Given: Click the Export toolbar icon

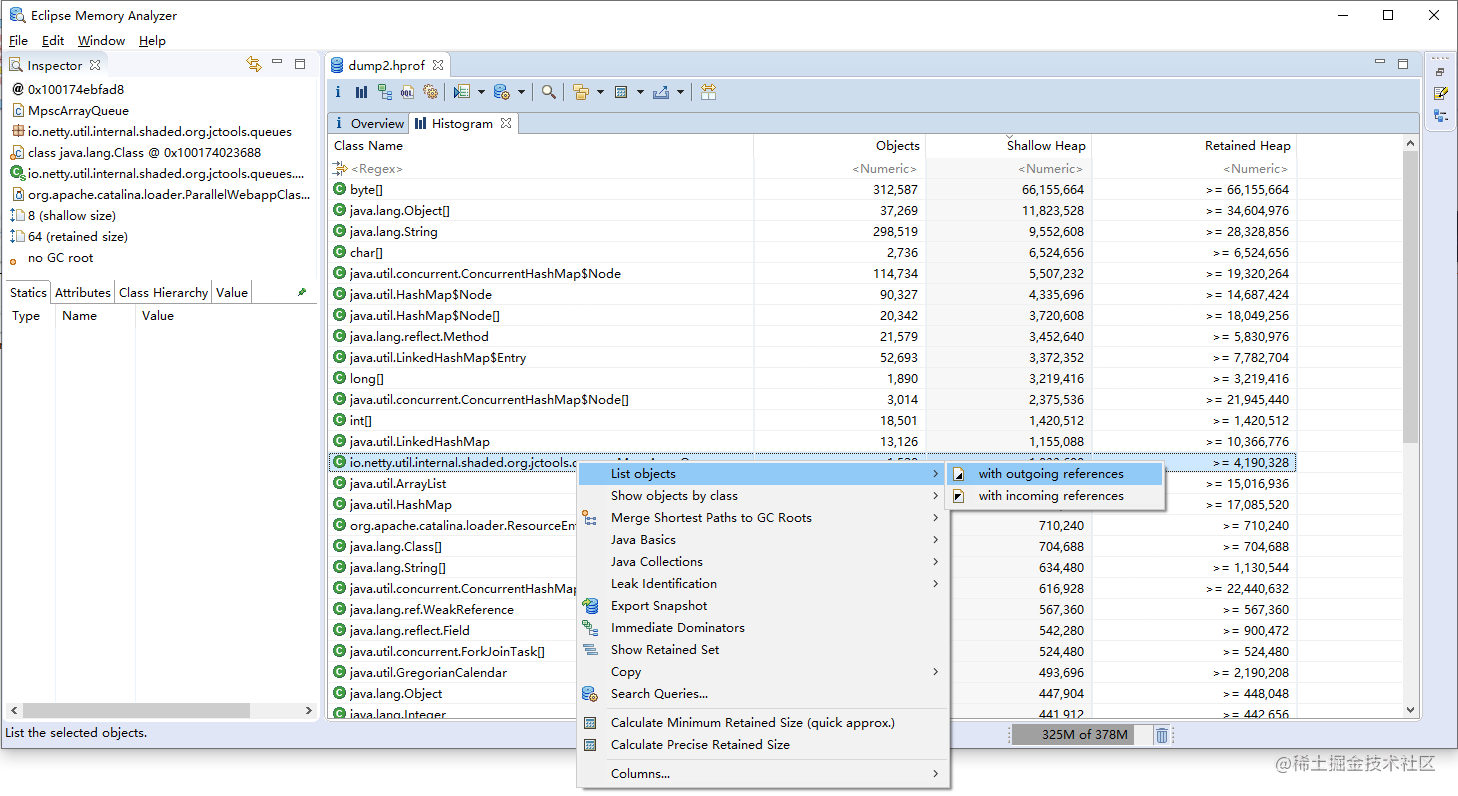Looking at the screenshot, I should click(661, 92).
